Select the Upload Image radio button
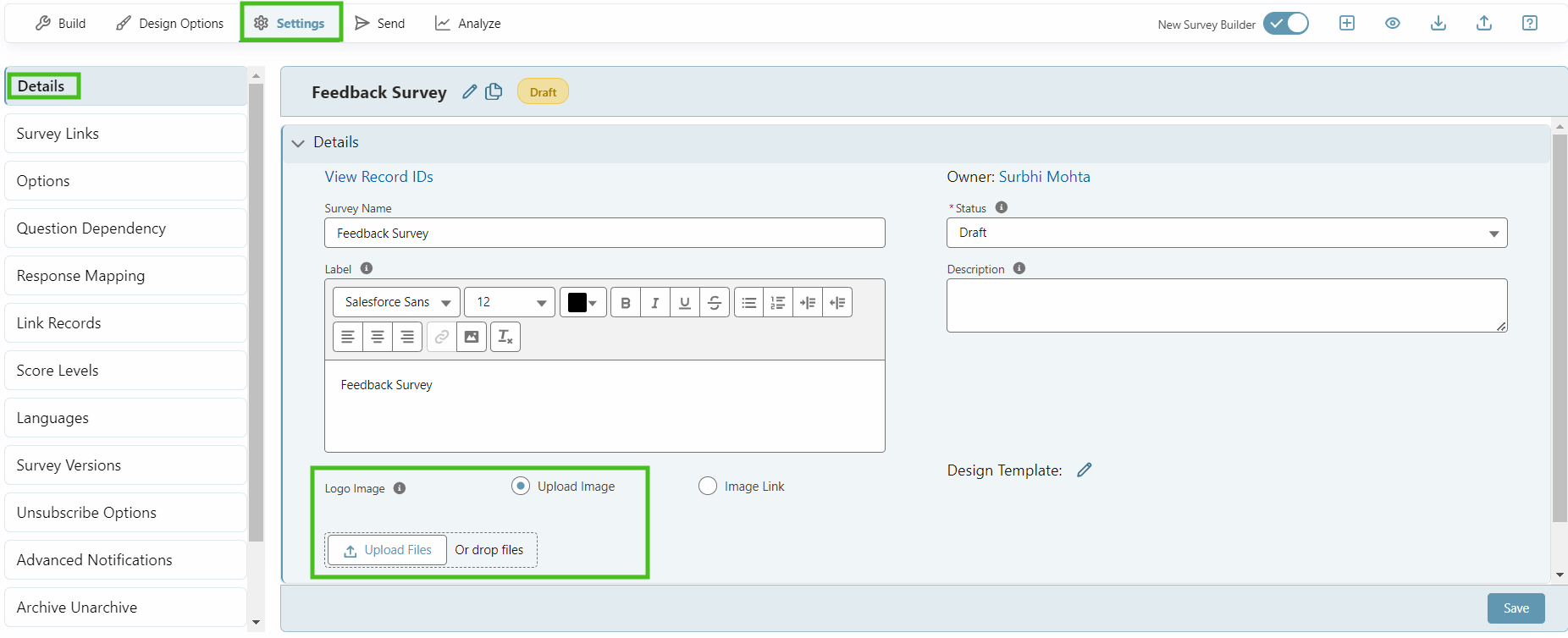The width and height of the screenshot is (1568, 638). [521, 486]
